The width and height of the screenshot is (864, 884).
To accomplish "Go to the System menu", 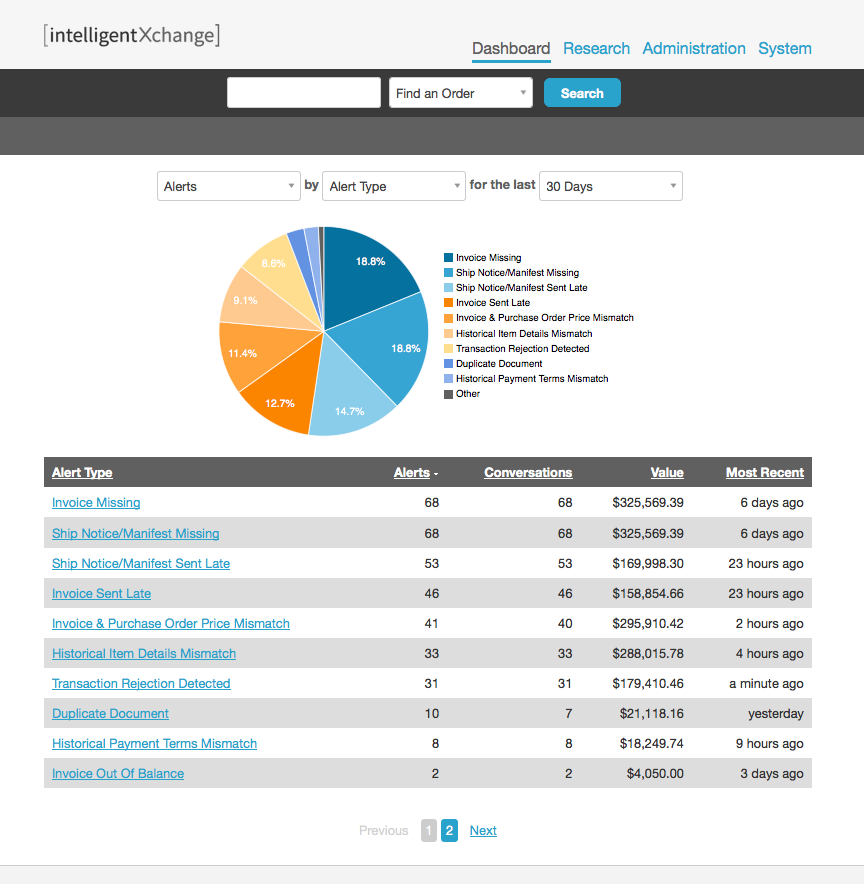I will coord(785,48).
